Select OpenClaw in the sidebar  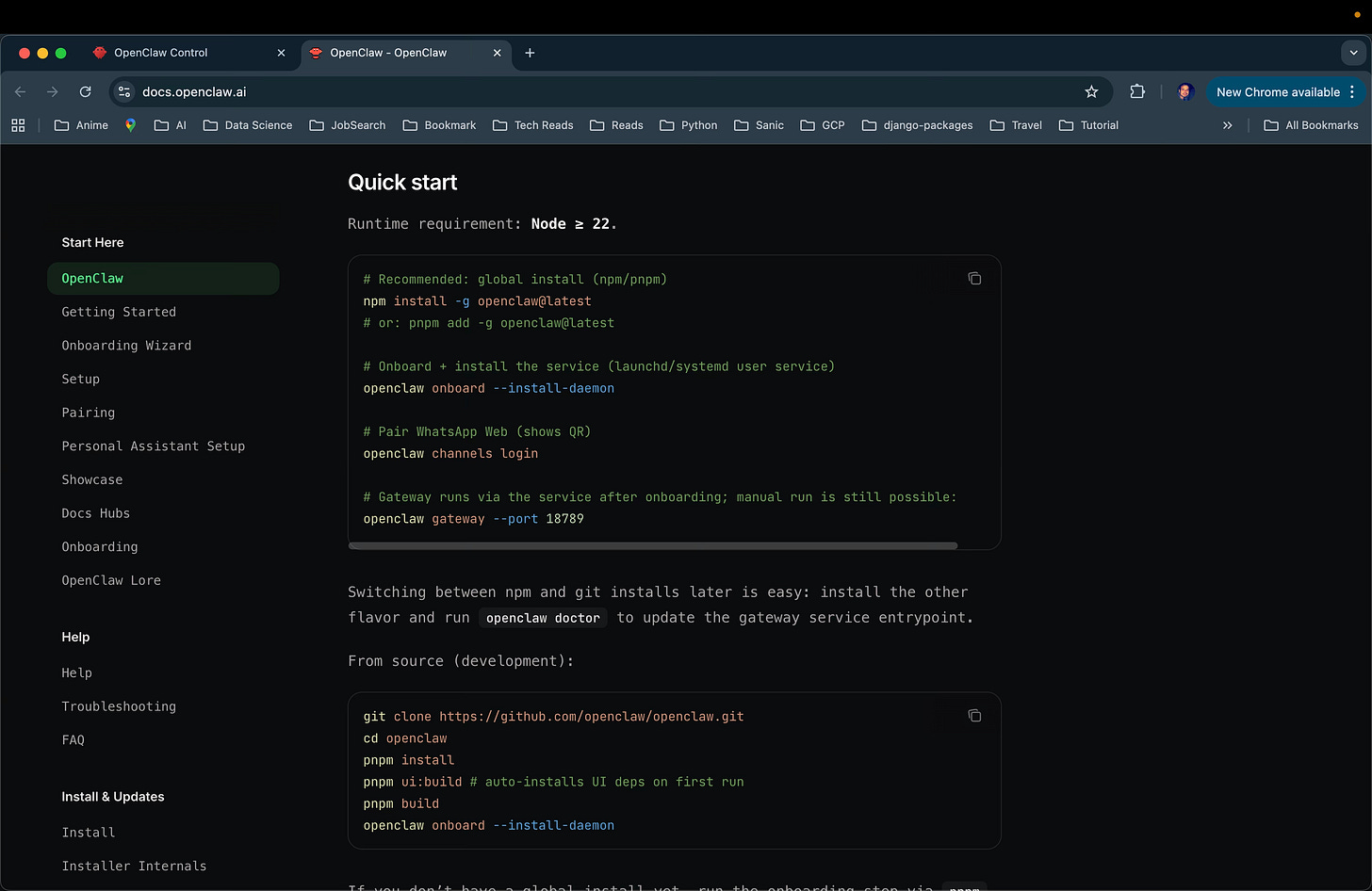163,279
